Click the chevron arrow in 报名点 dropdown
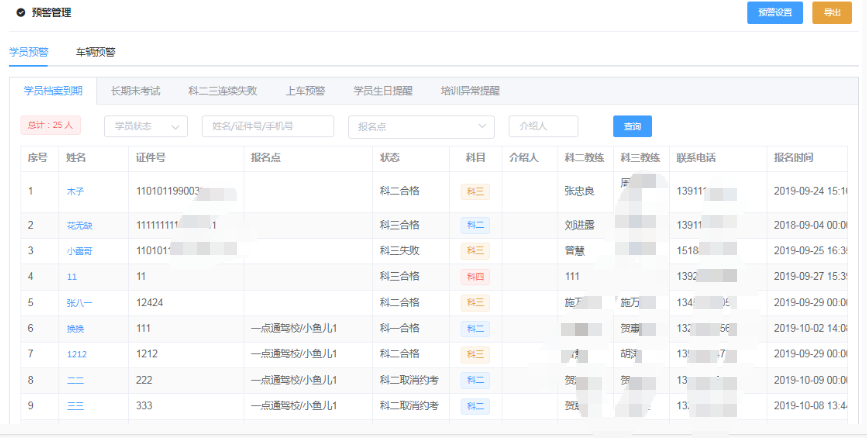Viewport: 867px width, 438px height. click(482, 126)
